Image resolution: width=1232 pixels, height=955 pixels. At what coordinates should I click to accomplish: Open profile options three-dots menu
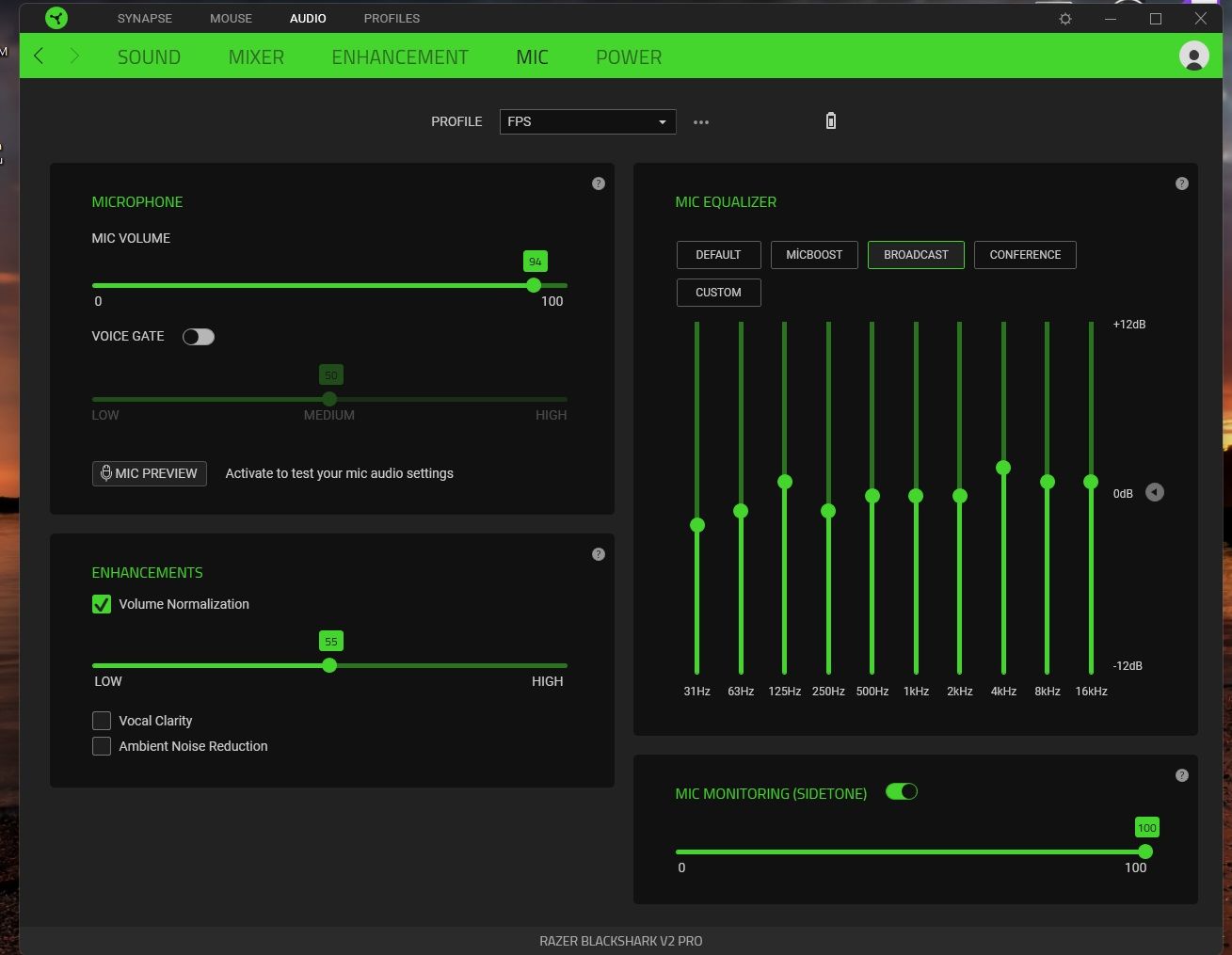click(x=701, y=122)
